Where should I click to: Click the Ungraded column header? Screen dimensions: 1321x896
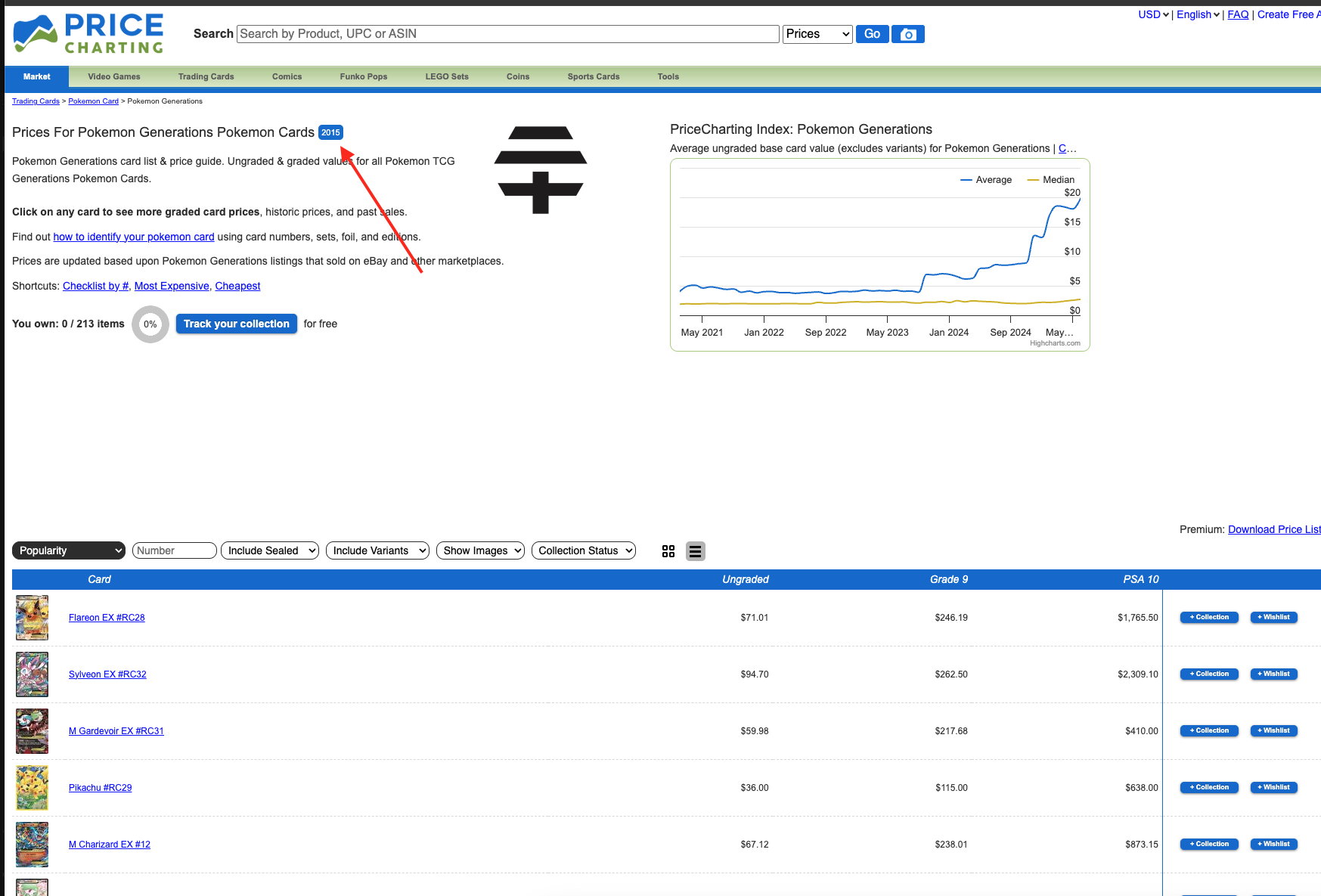point(746,579)
